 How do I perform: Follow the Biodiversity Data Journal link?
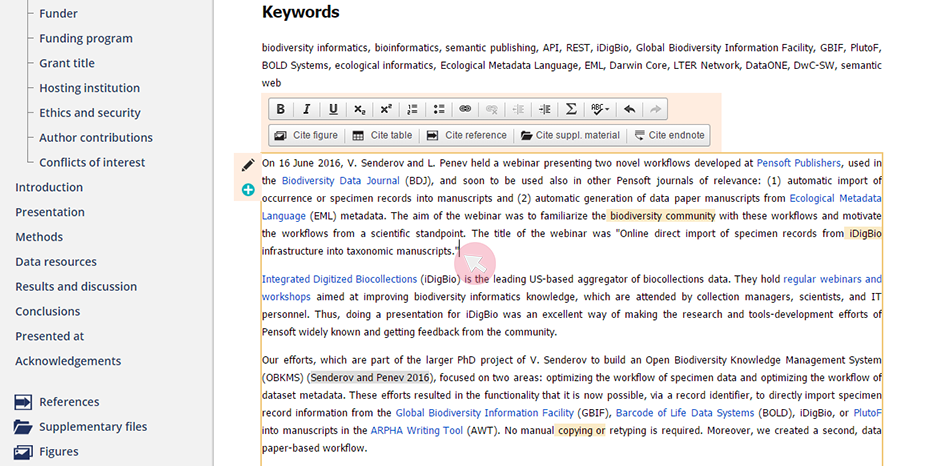coord(341,181)
